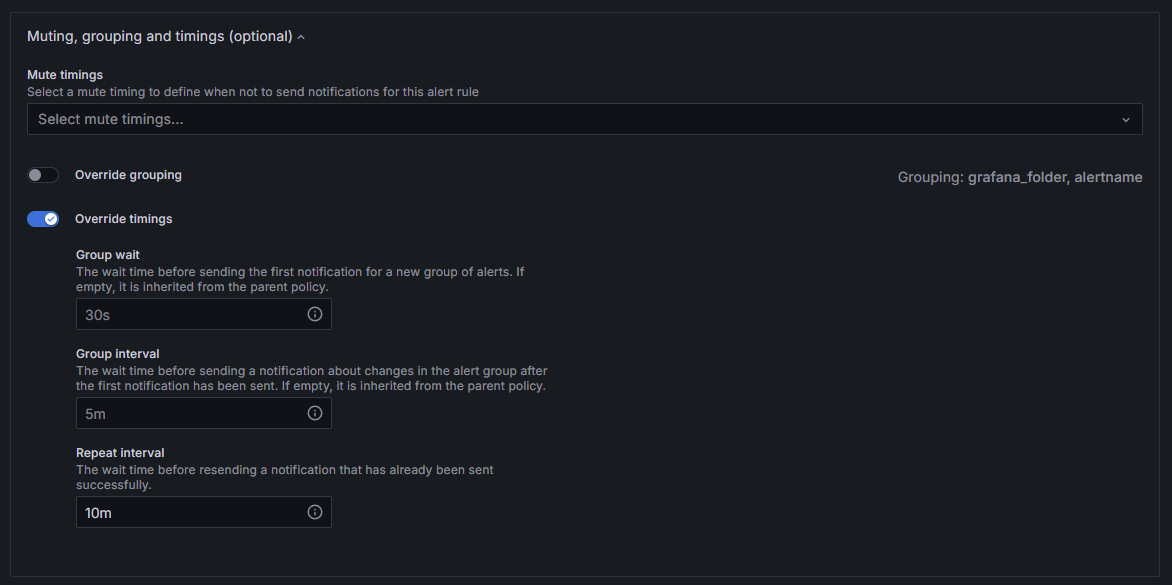
Task: Open the Select mute timings dropdown
Action: [585, 119]
